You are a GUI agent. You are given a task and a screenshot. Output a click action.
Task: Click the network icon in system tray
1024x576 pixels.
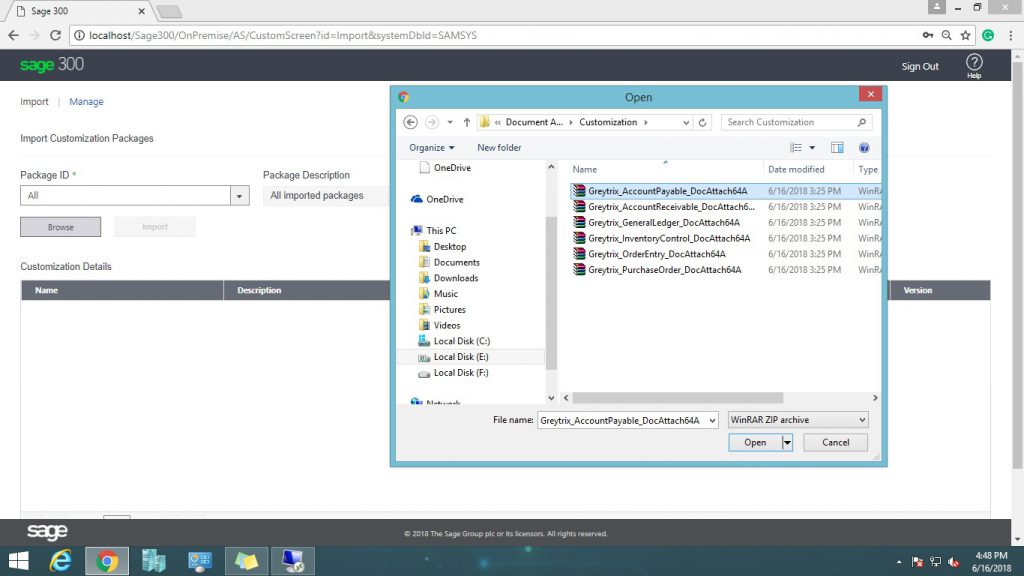(935, 562)
